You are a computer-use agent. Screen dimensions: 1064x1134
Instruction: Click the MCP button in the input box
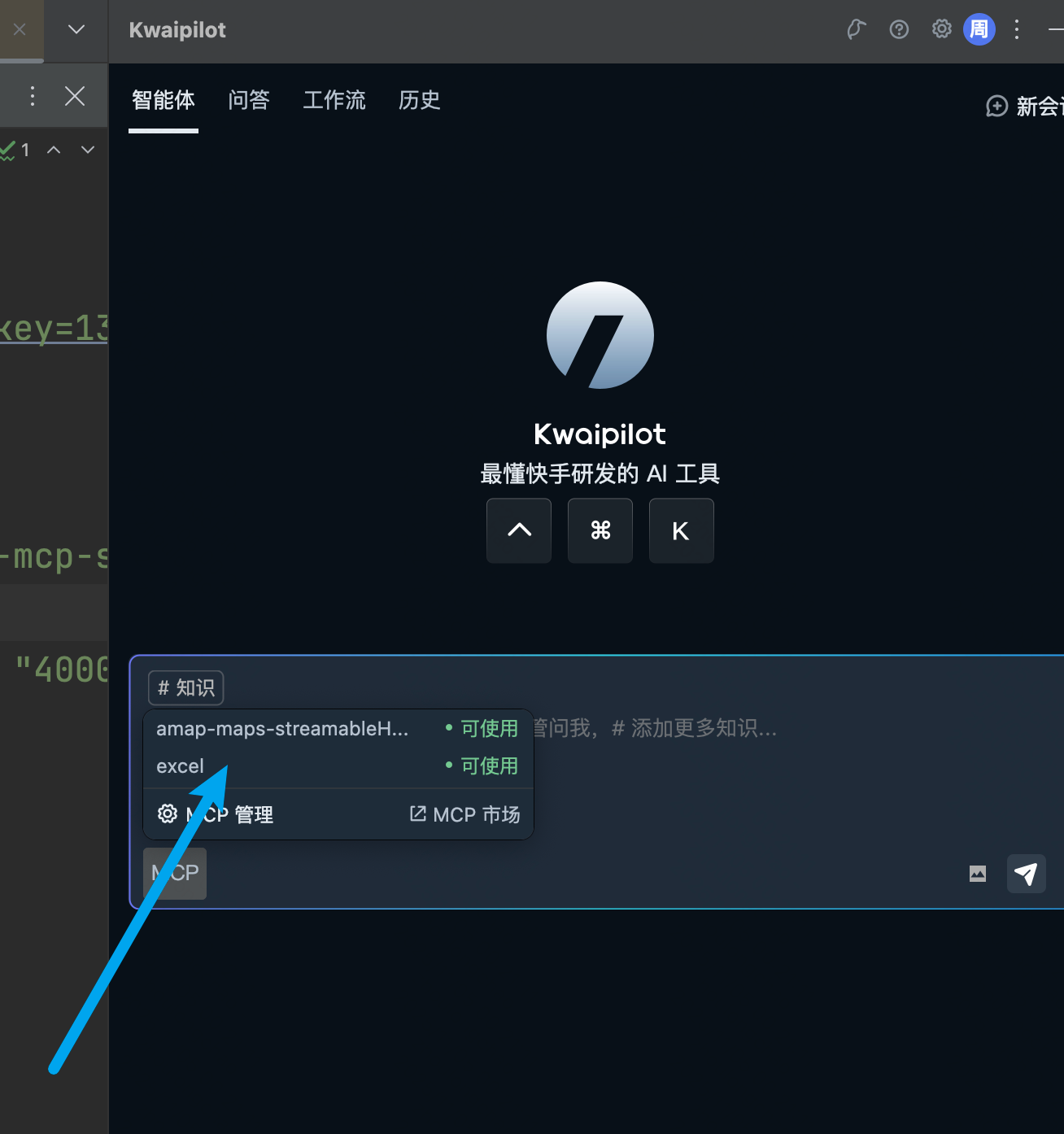(x=175, y=874)
